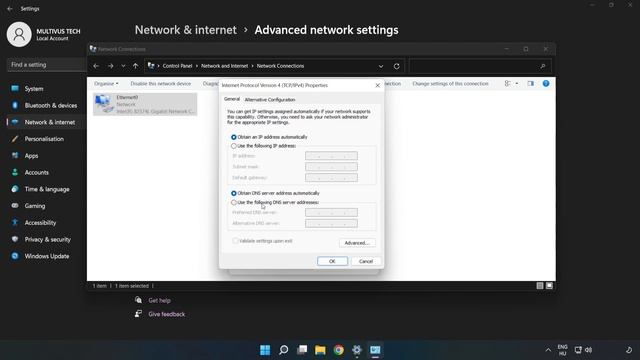640x360 pixels.
Task: Click the Subnet mask input field
Action: tap(331, 167)
